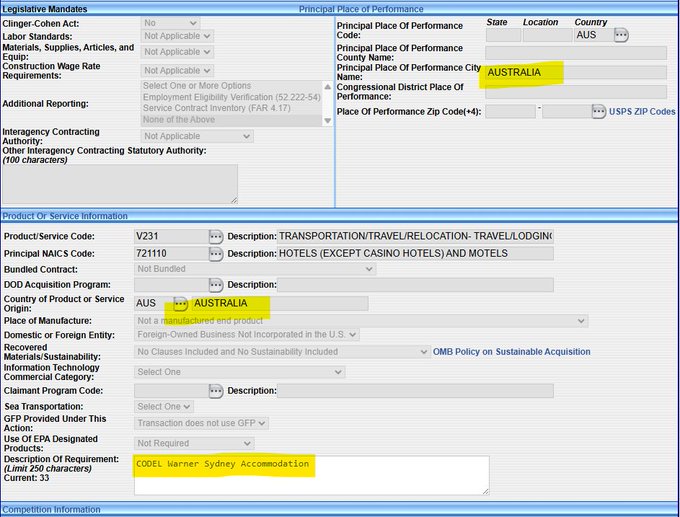Click the DOD Acquisition Program lookup button
Image resolution: width=680 pixels, height=517 pixels.
pos(215,285)
